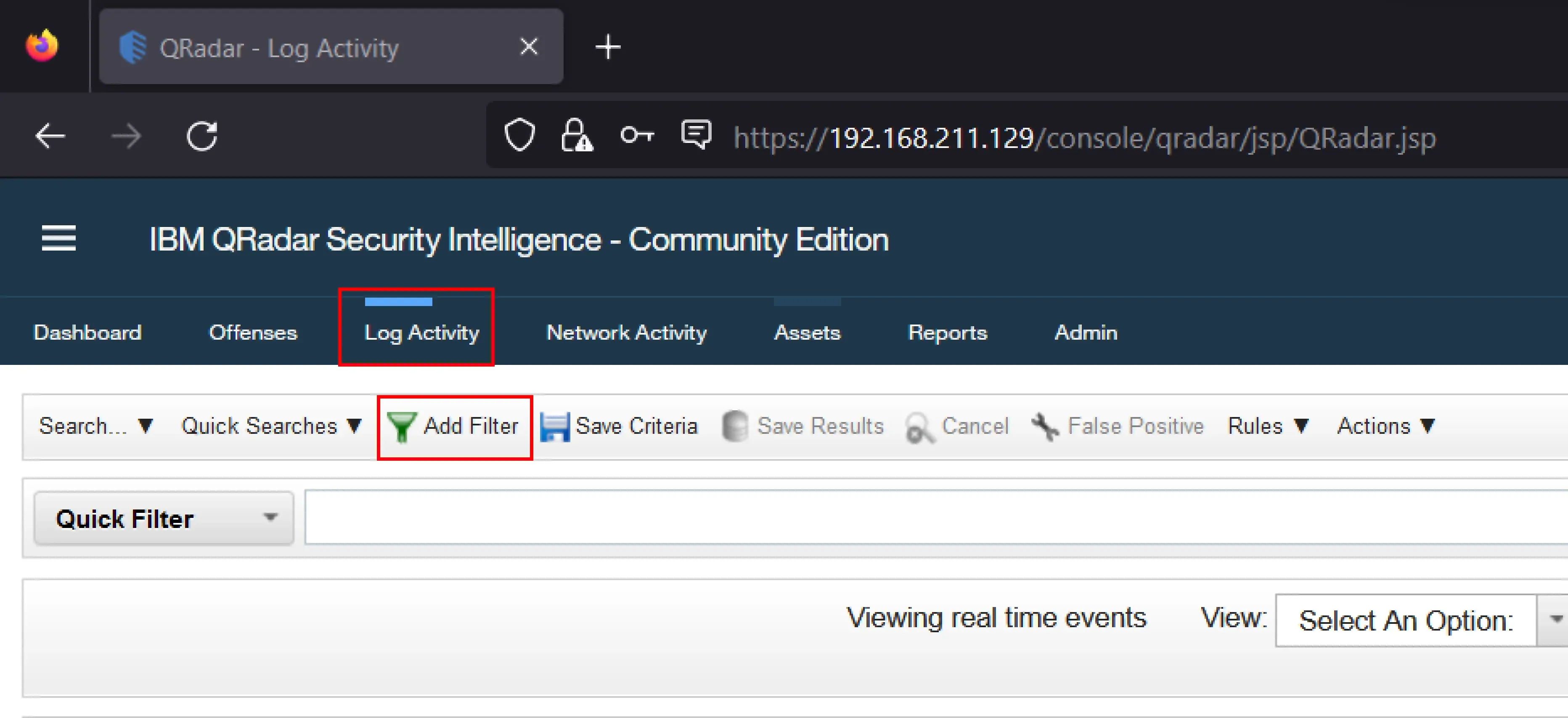1568x718 pixels.
Task: Expand the Quick Searches dropdown
Action: pyautogui.click(x=271, y=426)
